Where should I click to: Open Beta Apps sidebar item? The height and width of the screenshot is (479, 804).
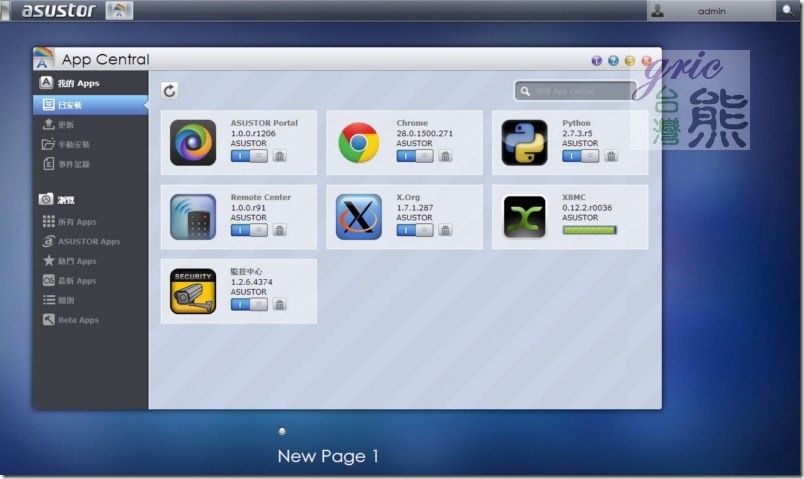(91, 320)
